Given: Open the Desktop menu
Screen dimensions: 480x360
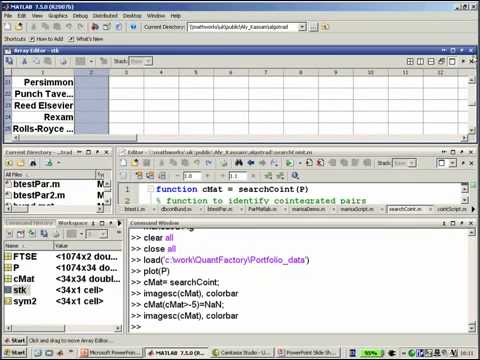Looking at the screenshot, I should pos(132,16).
